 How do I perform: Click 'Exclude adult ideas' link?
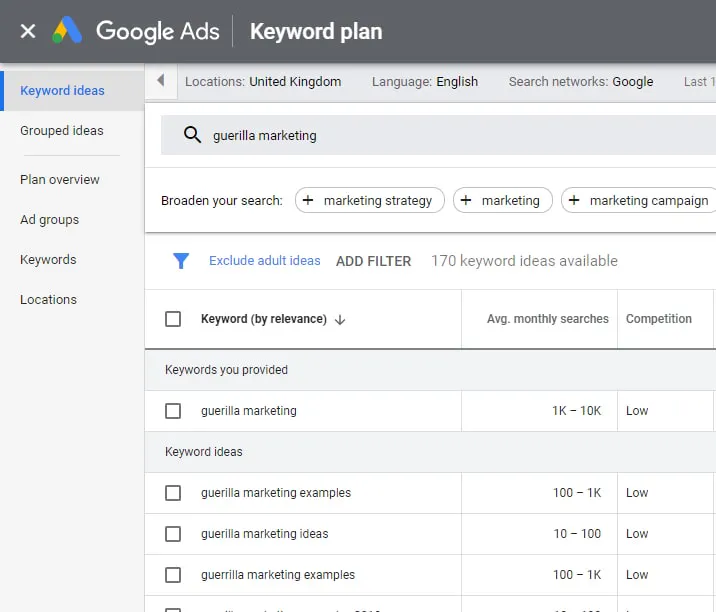click(265, 261)
